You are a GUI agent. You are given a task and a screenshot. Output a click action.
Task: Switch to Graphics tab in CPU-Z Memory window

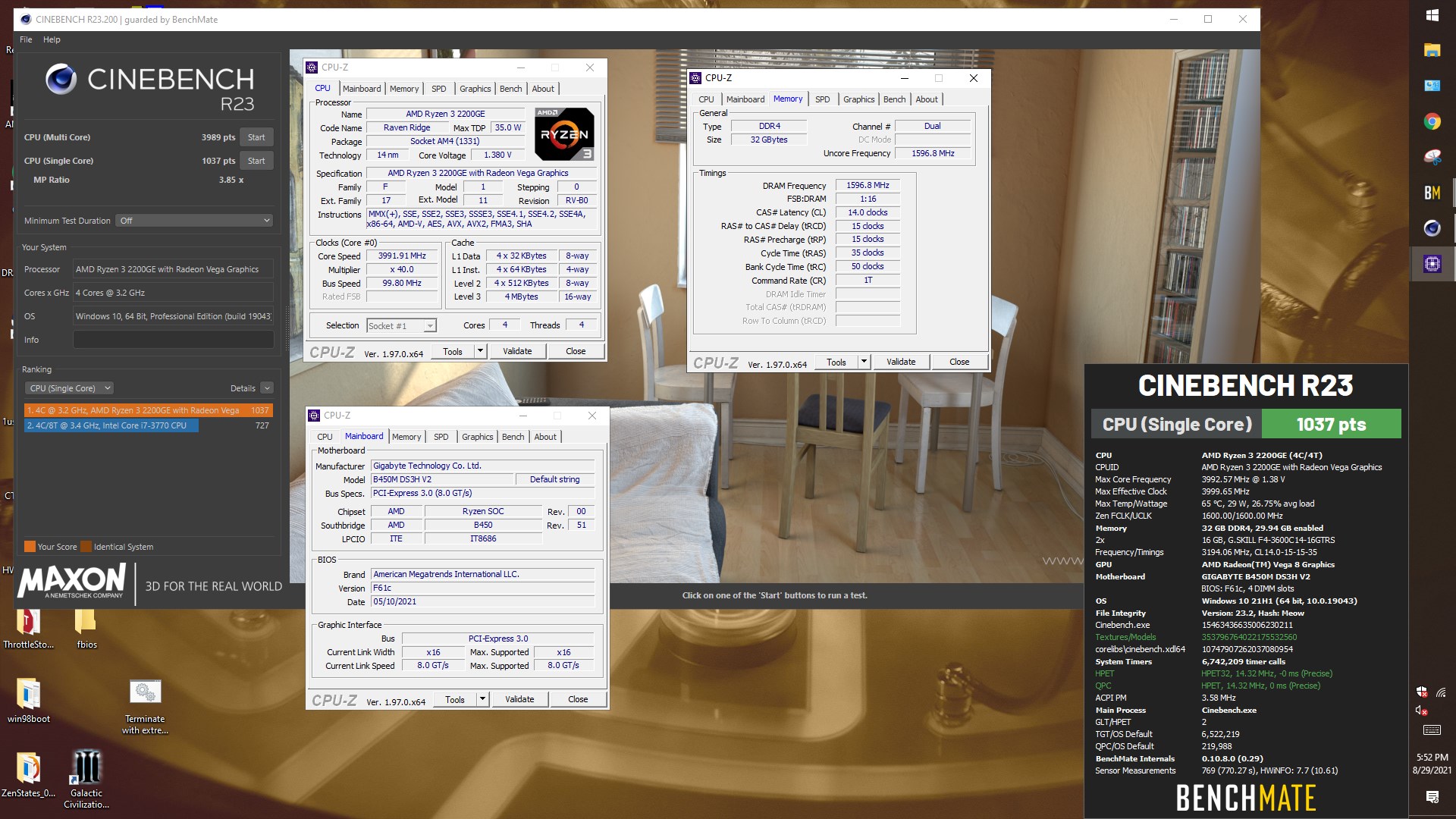[x=858, y=99]
